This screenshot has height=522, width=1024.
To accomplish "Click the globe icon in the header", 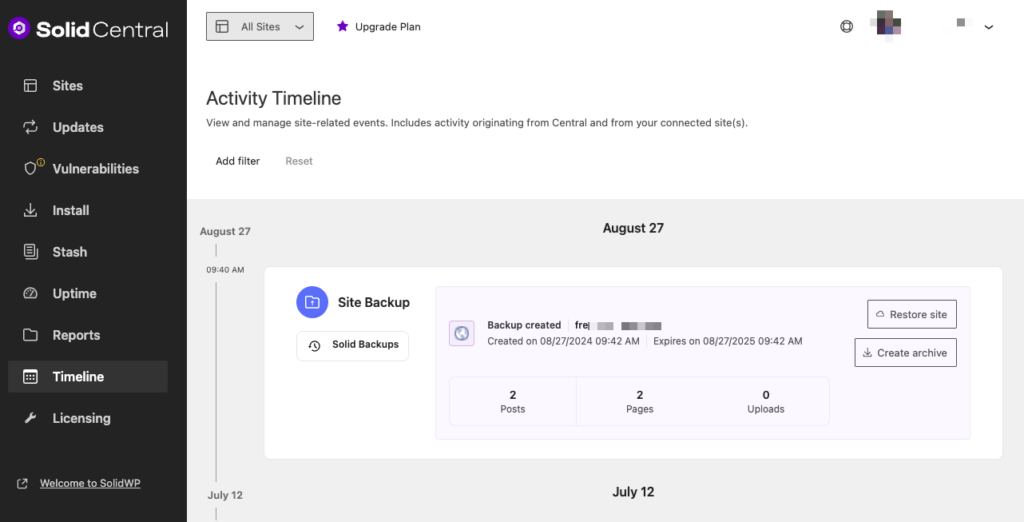I will (846, 27).
